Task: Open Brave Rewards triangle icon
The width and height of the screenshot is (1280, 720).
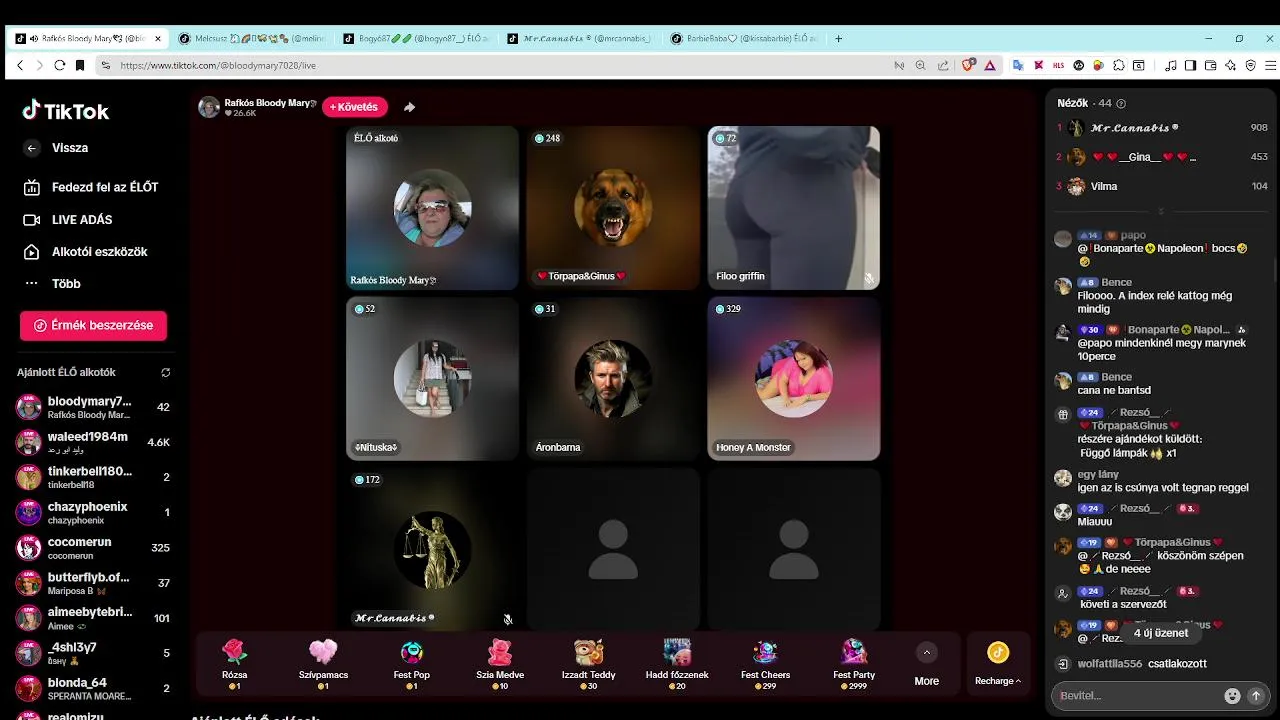Action: click(990, 65)
